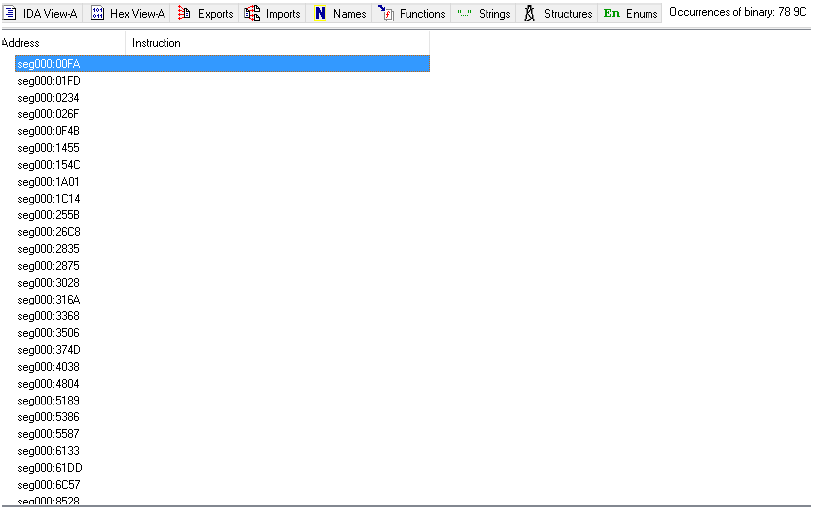Screen dimensions: 827x514
Task: Select the row seg000:3506
Action: coord(222,333)
